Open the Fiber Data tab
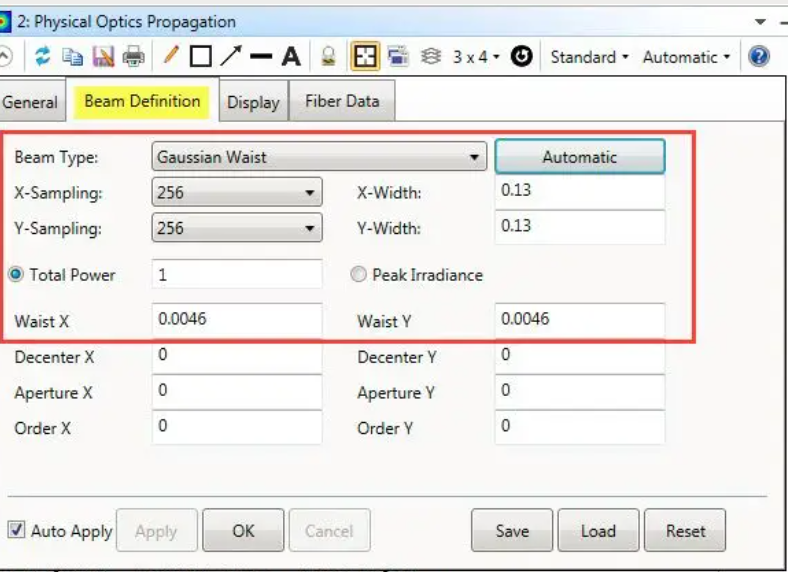This screenshot has width=788, height=572. (x=342, y=101)
